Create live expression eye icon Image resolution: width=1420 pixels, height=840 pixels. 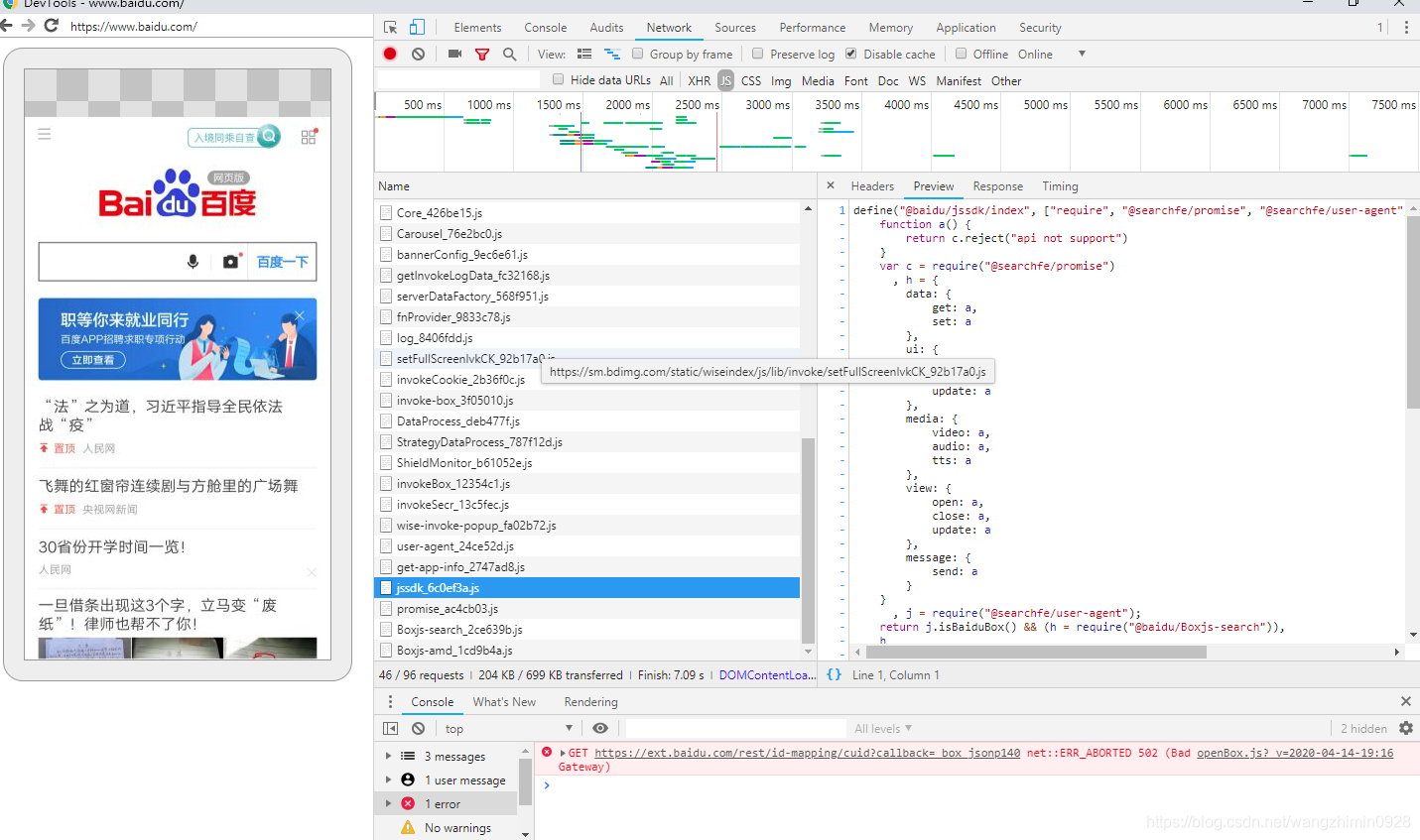click(x=600, y=728)
